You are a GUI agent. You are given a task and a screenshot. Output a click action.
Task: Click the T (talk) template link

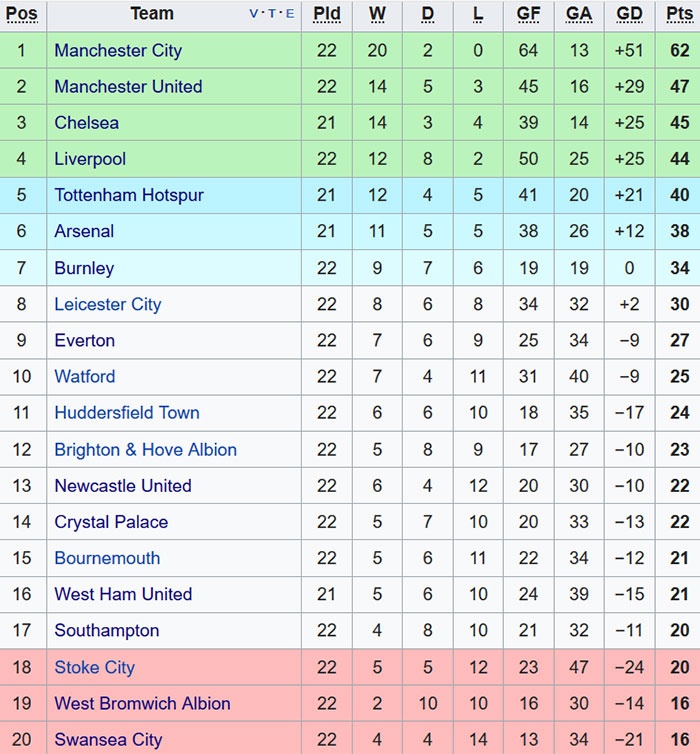coord(271,14)
